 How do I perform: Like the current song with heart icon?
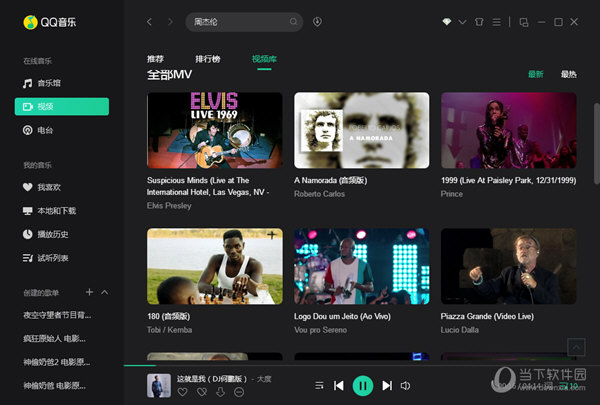point(183,392)
